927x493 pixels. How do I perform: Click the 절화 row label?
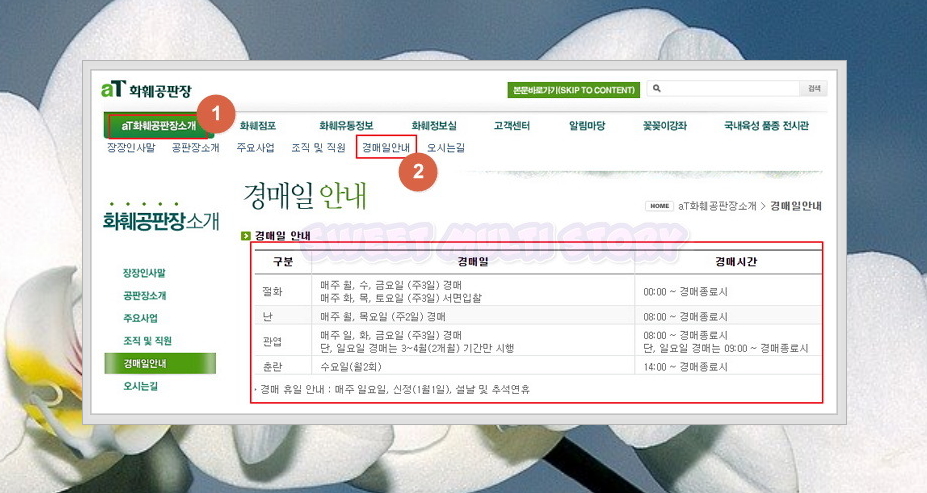pyautogui.click(x=273, y=291)
